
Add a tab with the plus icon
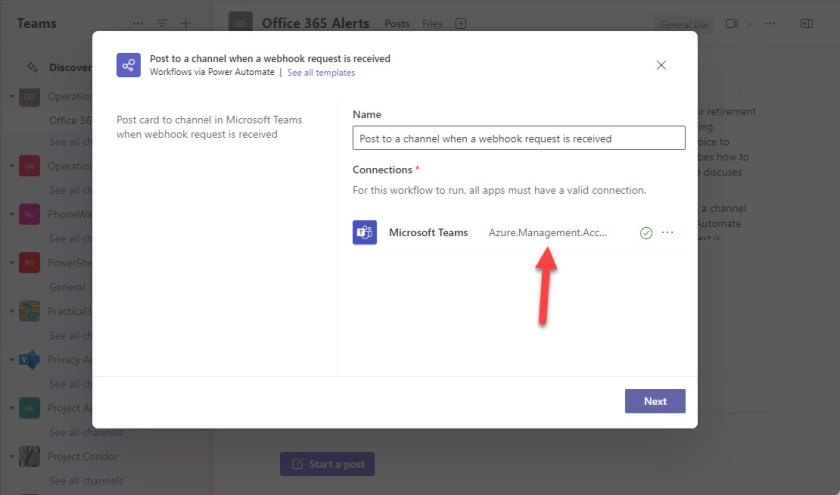[x=461, y=24]
